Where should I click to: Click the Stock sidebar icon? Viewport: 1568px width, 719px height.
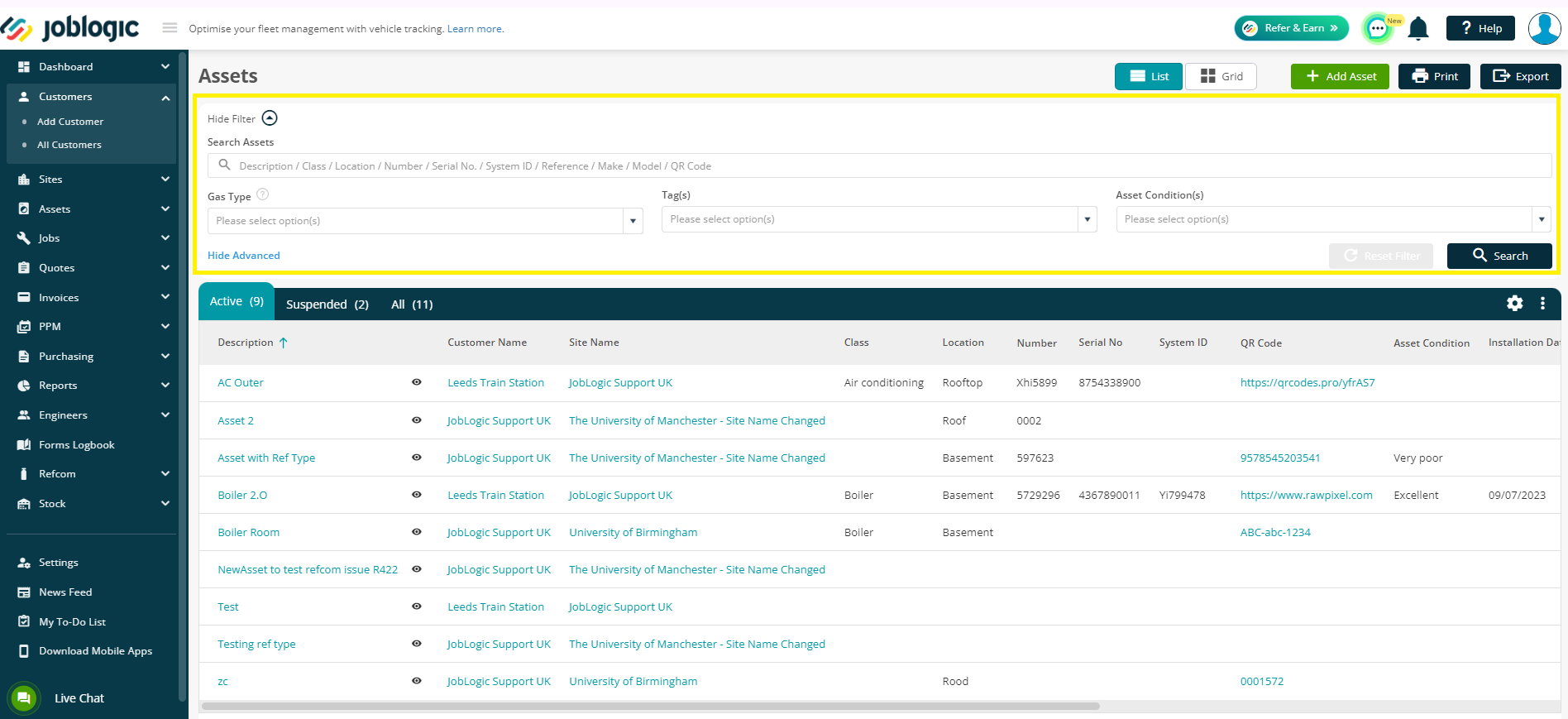[x=24, y=504]
